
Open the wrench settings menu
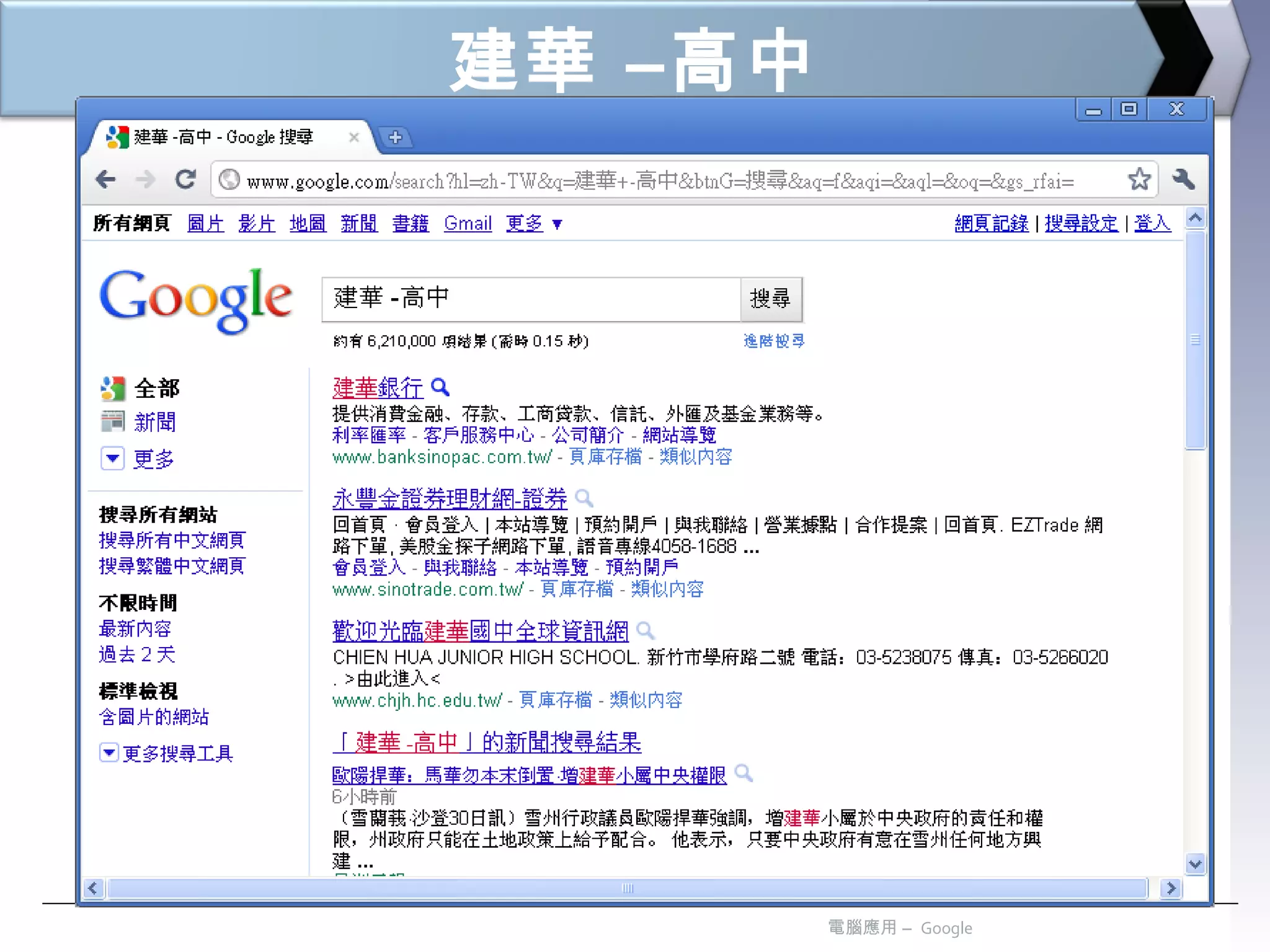pyautogui.click(x=1183, y=180)
